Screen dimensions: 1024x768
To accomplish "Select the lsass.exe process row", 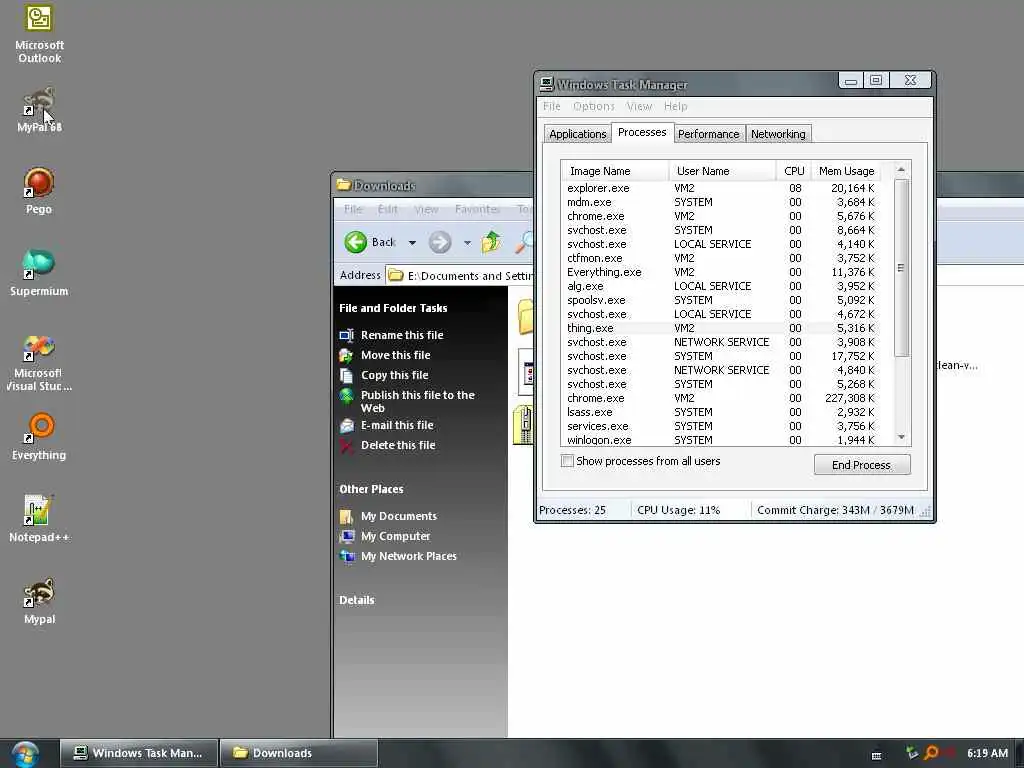I will point(722,413).
